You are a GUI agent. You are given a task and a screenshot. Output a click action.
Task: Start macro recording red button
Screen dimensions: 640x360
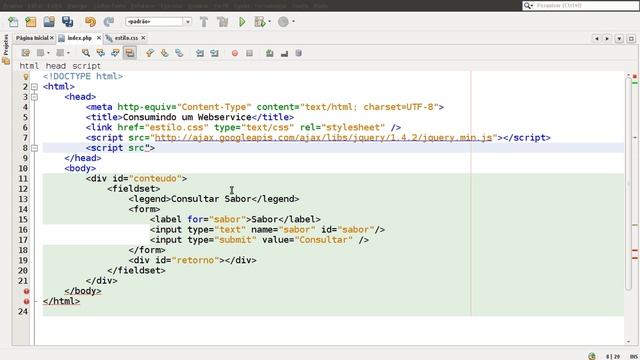point(235,53)
